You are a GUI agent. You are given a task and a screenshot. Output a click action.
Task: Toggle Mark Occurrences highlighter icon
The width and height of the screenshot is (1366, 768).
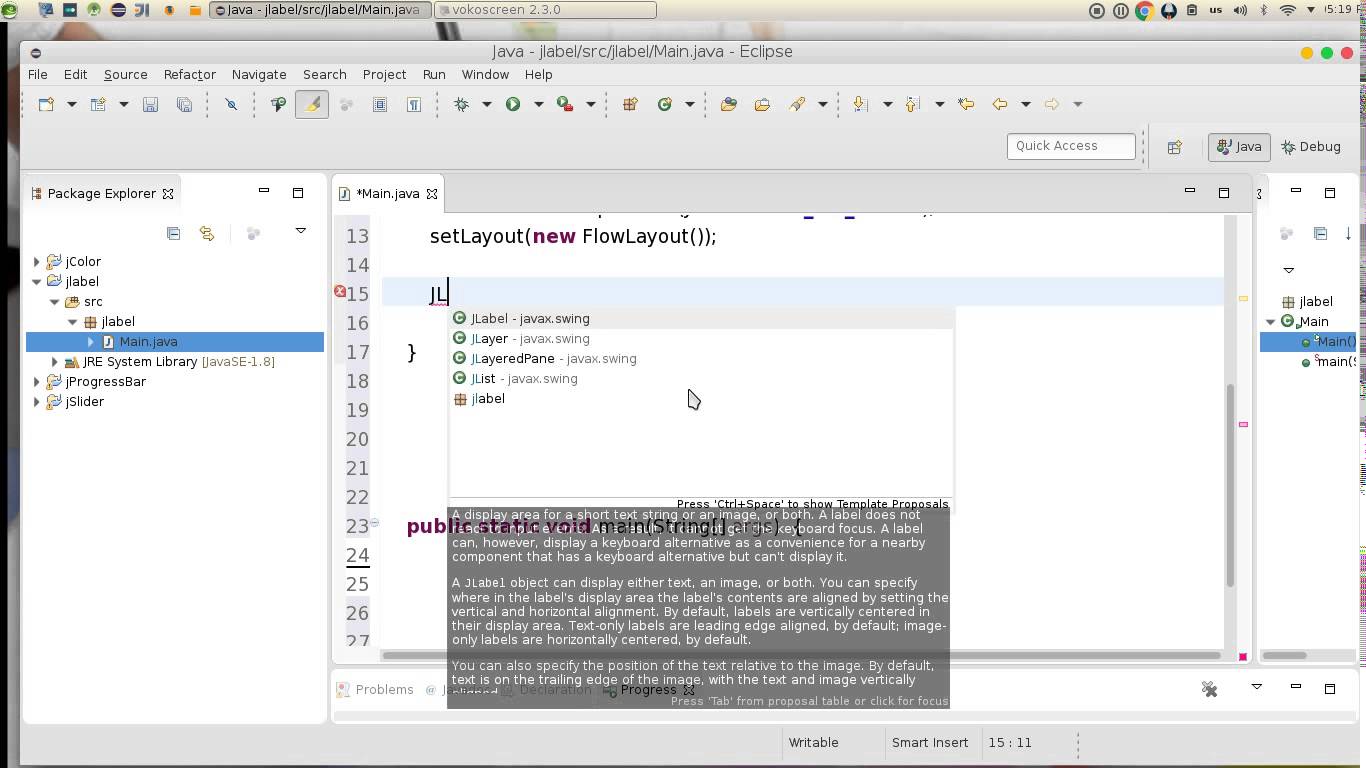(x=312, y=104)
